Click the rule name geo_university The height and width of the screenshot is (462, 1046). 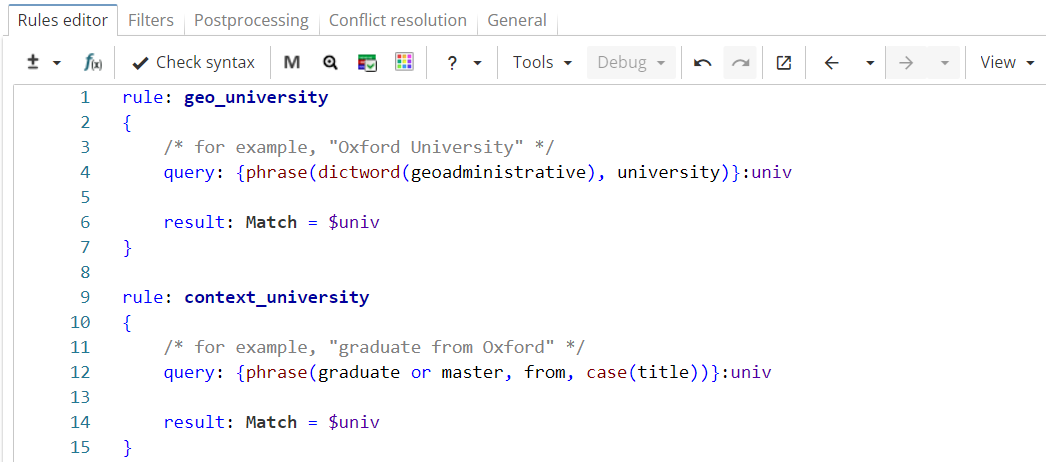256,98
